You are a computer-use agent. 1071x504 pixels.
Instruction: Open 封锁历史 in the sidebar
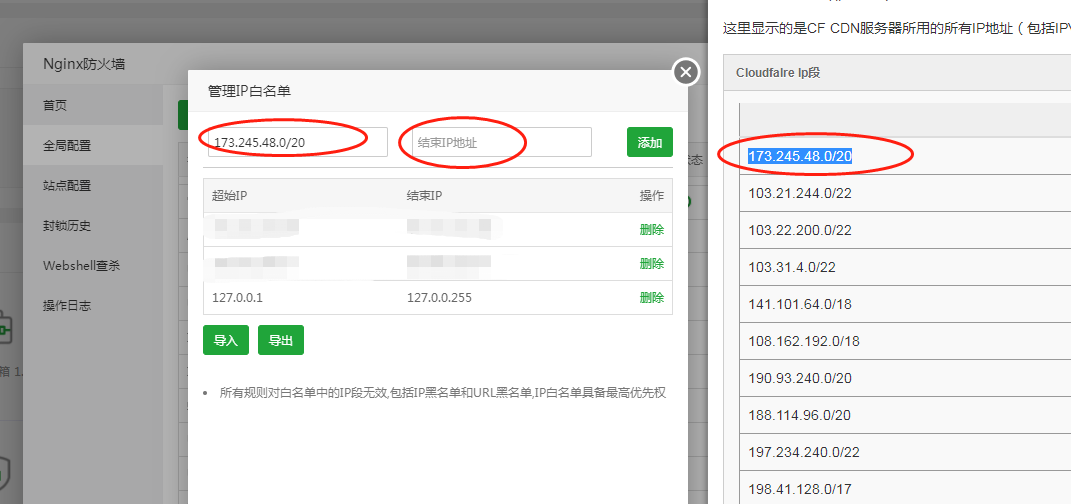pos(93,225)
